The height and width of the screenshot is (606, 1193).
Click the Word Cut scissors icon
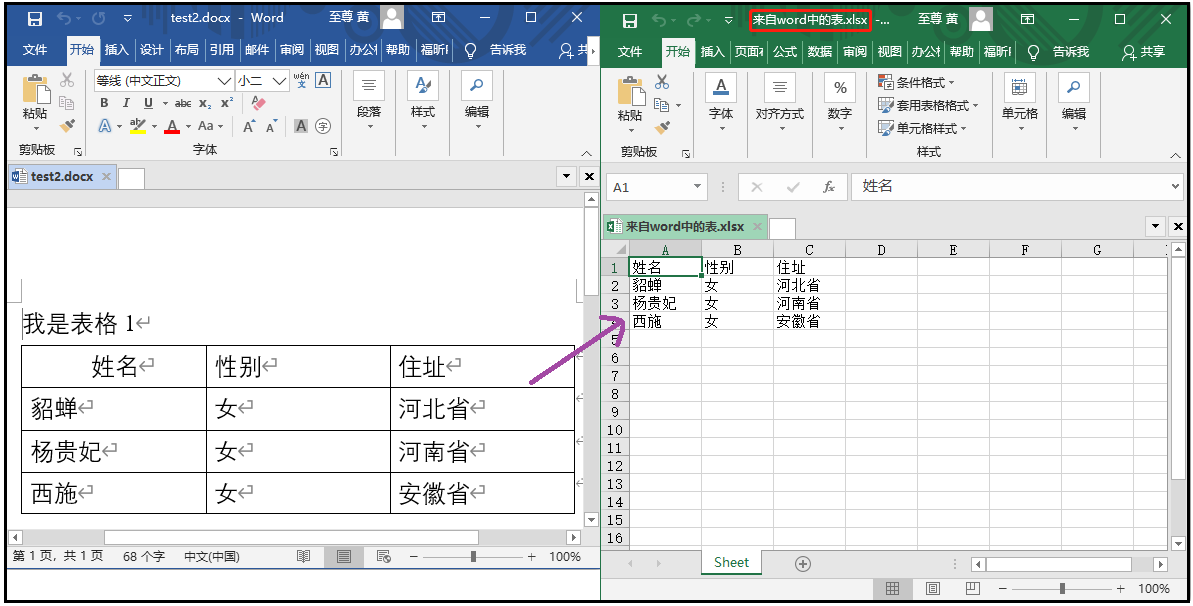coord(67,80)
